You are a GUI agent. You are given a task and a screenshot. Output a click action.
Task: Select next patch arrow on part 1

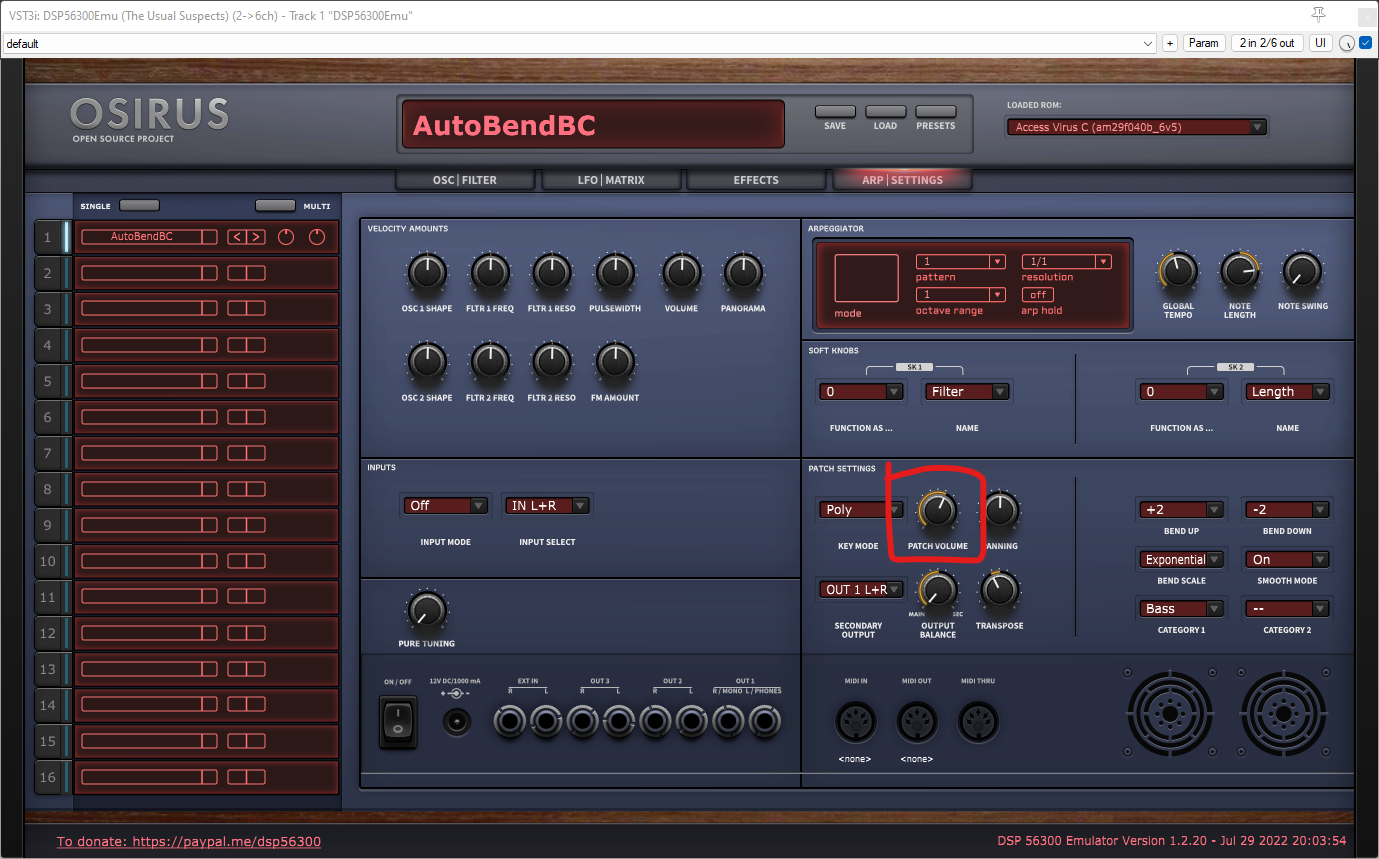[x=256, y=237]
